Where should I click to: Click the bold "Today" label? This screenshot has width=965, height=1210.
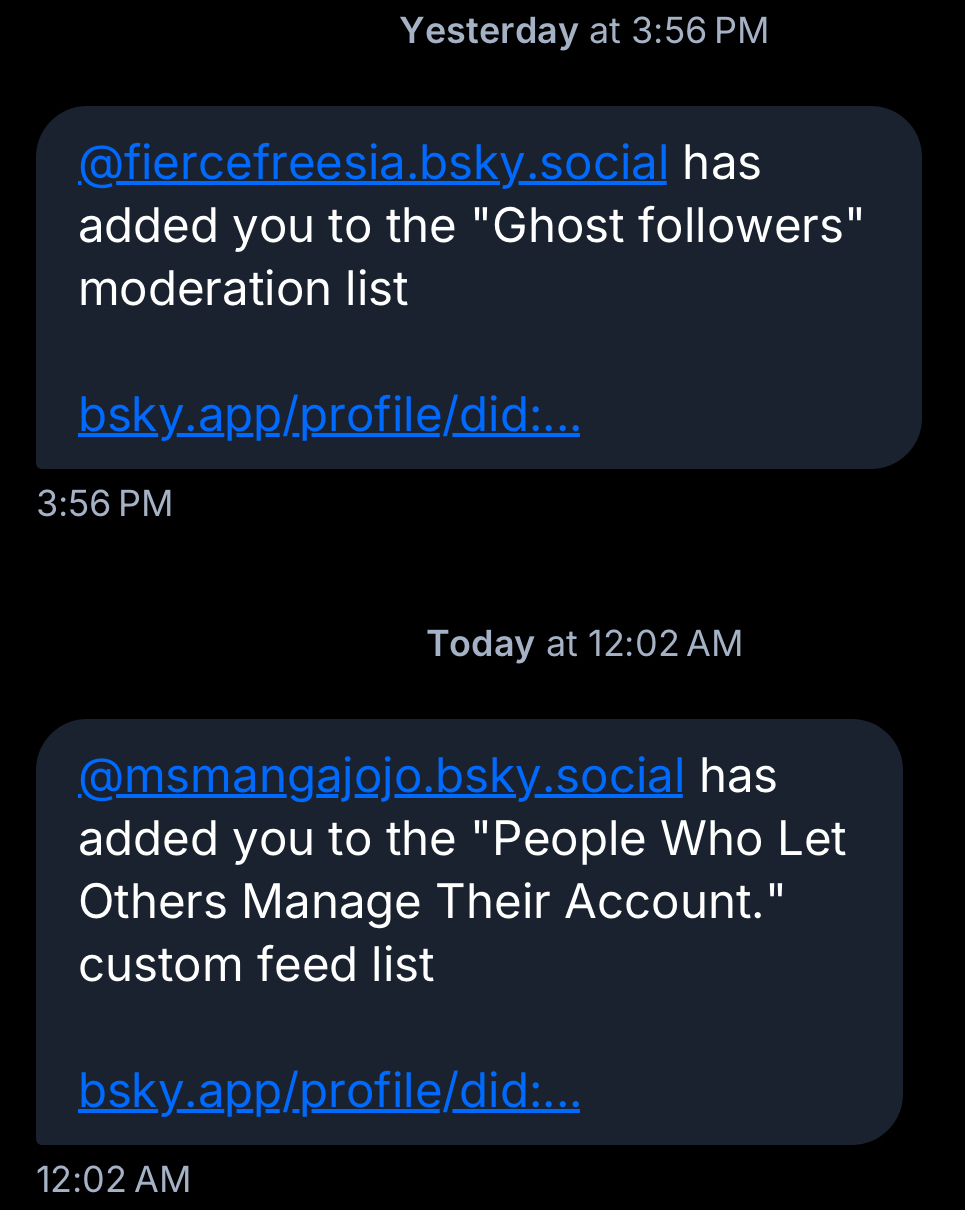click(480, 643)
